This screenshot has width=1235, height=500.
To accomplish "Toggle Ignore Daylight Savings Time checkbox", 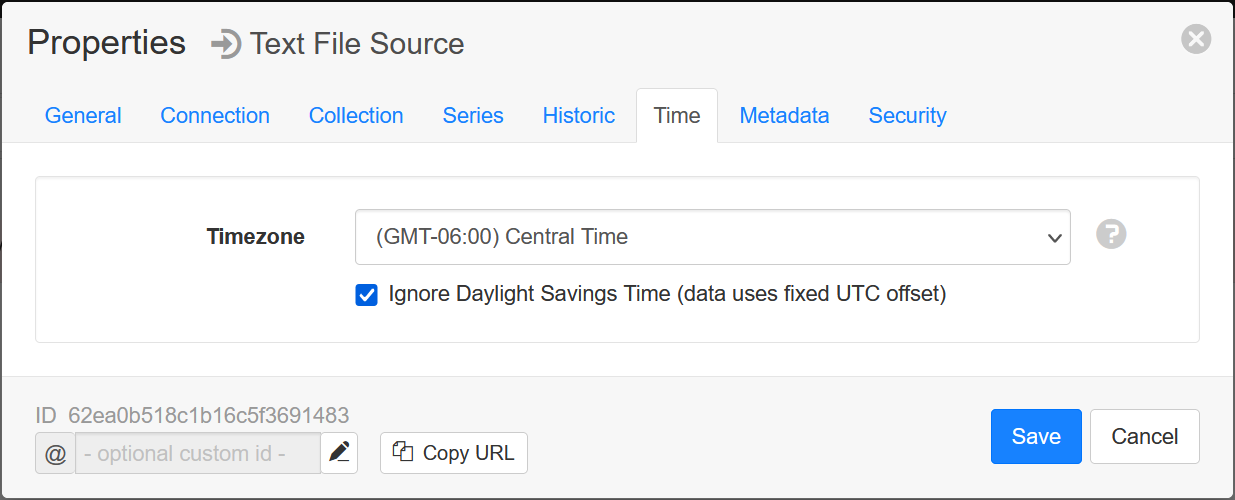I will point(367,295).
